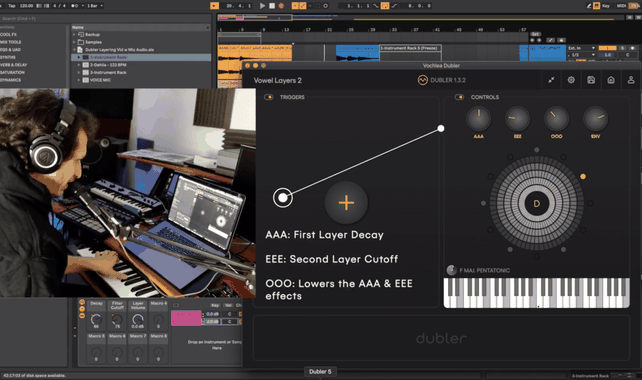Viewport: 642px width, 380px height.
Task: Expand the VOICE MIC track row
Action: pyautogui.click(x=79, y=80)
